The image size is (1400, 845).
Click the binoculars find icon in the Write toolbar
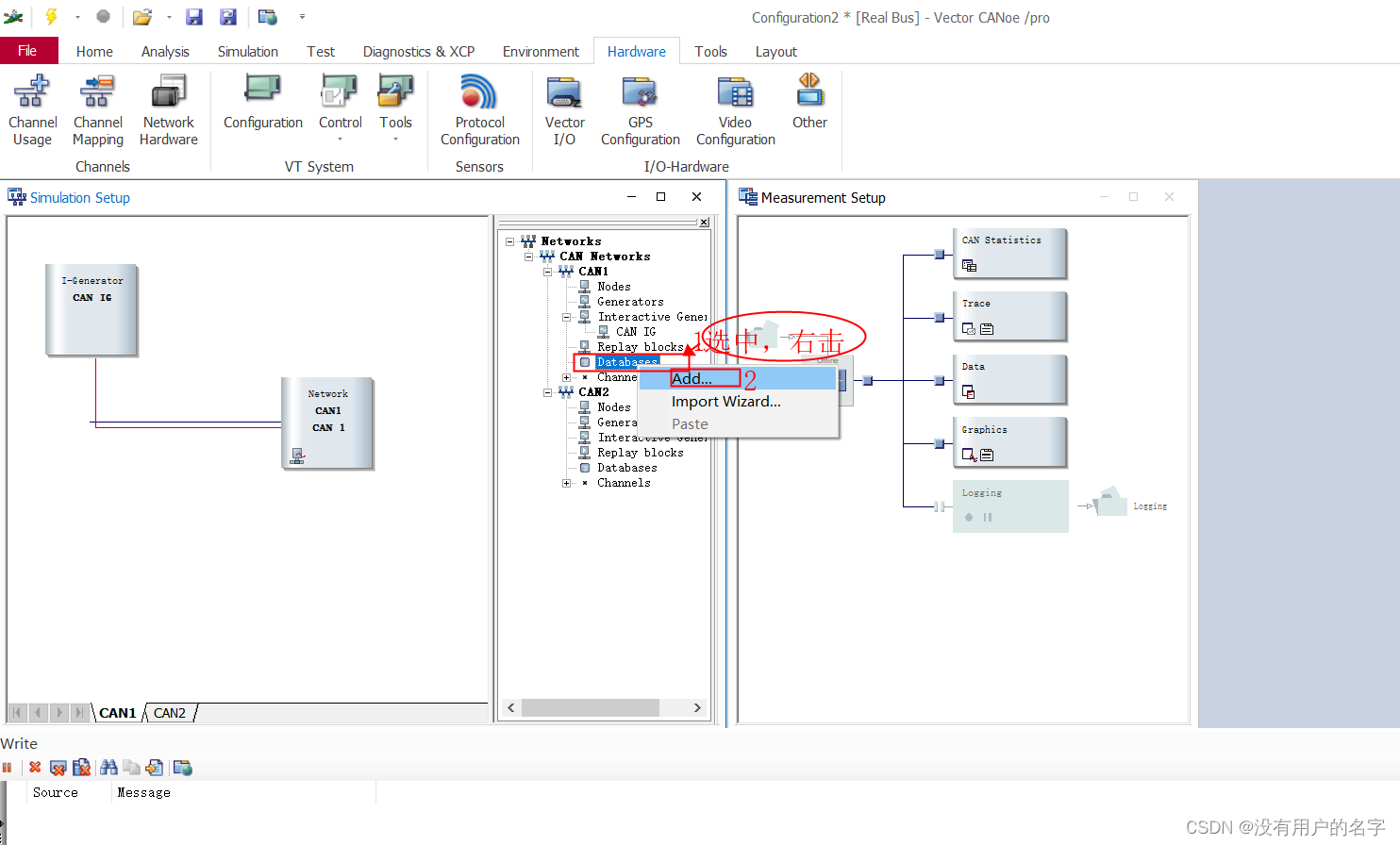click(108, 768)
